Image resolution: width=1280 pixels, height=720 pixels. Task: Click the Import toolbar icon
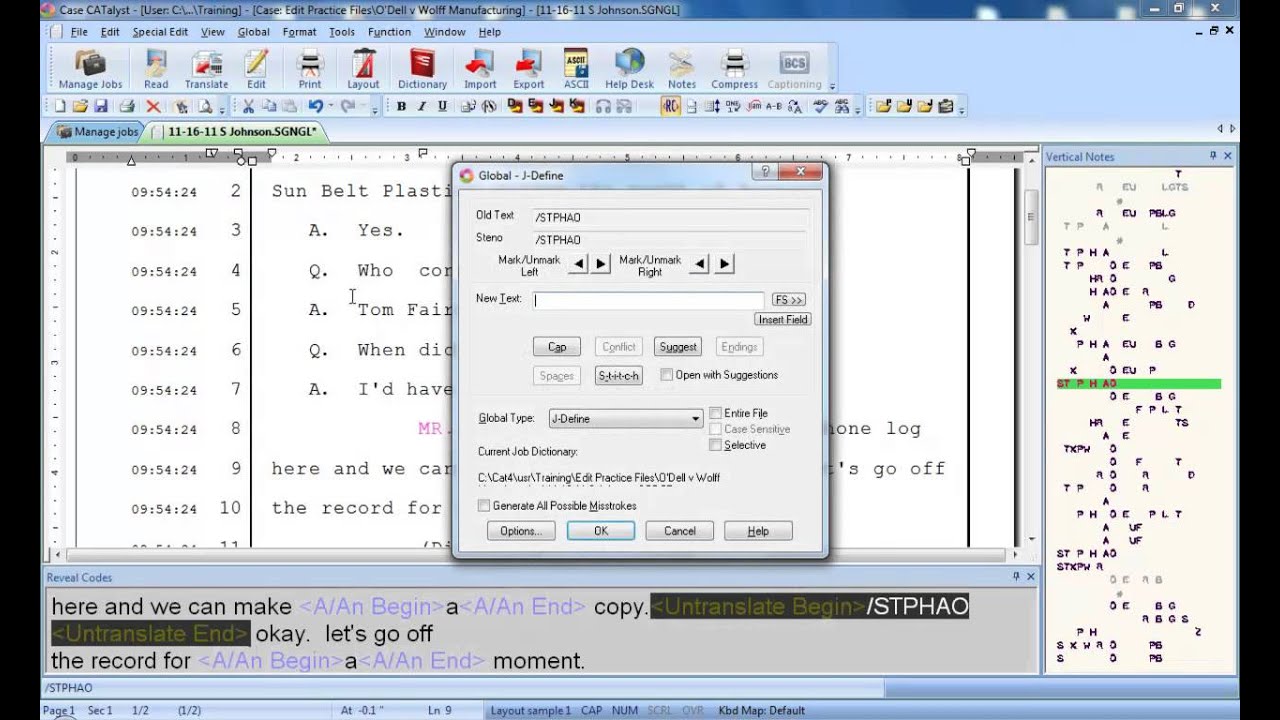pos(480,69)
